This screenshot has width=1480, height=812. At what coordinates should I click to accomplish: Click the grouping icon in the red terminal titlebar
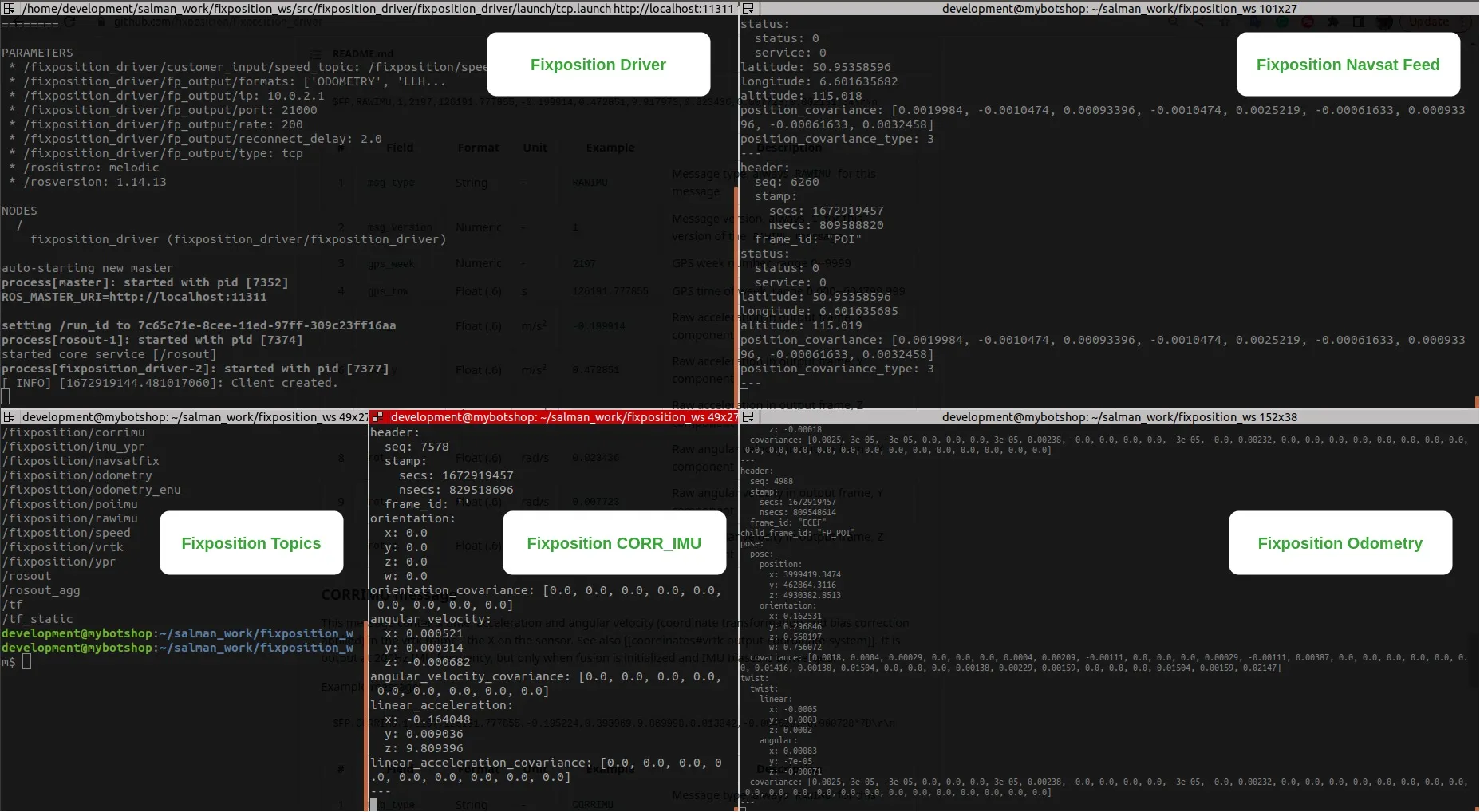pyautogui.click(x=378, y=416)
